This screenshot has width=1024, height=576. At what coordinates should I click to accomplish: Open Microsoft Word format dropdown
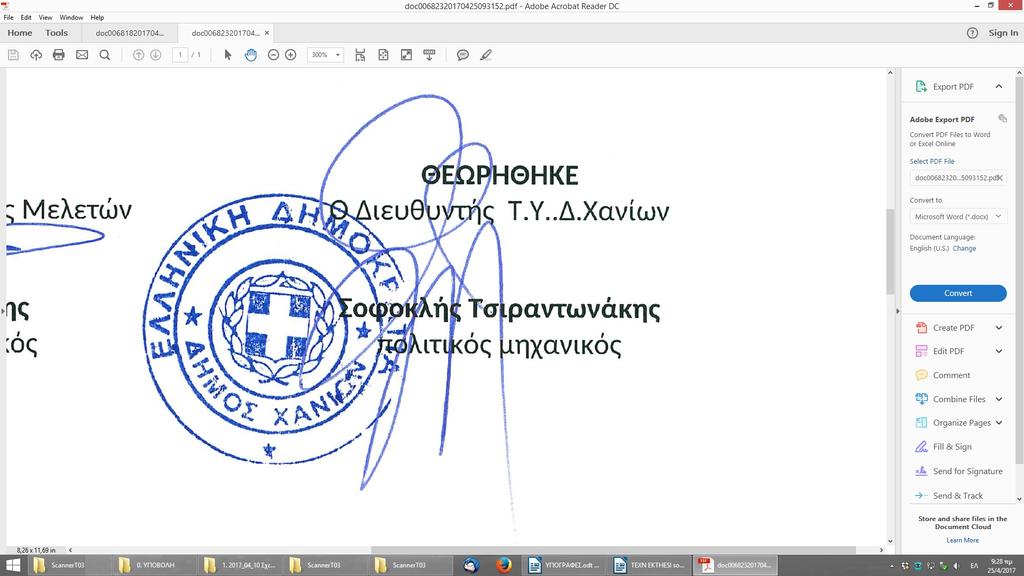tap(958, 216)
